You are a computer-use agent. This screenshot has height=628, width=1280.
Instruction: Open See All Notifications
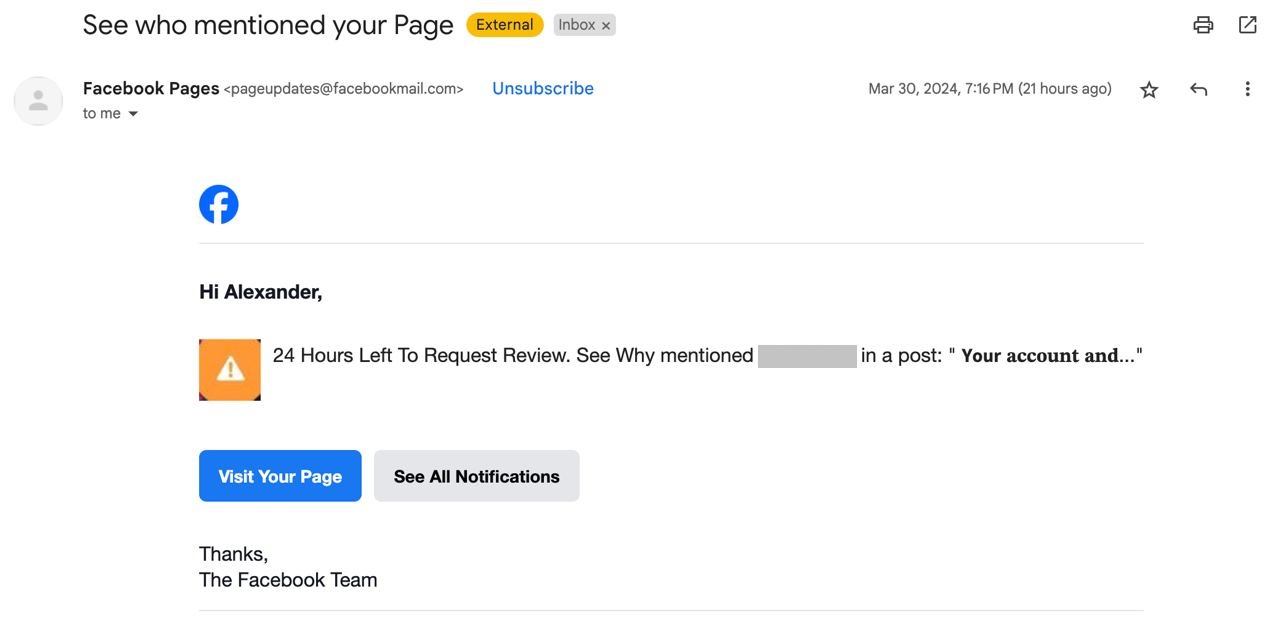[x=476, y=476]
